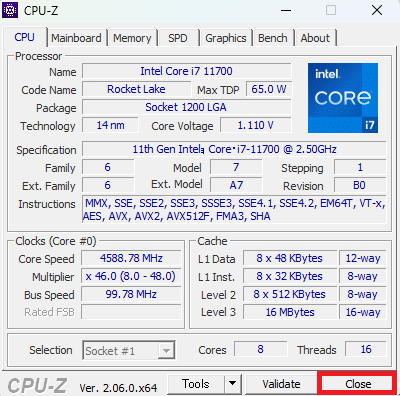Click the Model value 7
This screenshot has width=400, height=396.
236,167
